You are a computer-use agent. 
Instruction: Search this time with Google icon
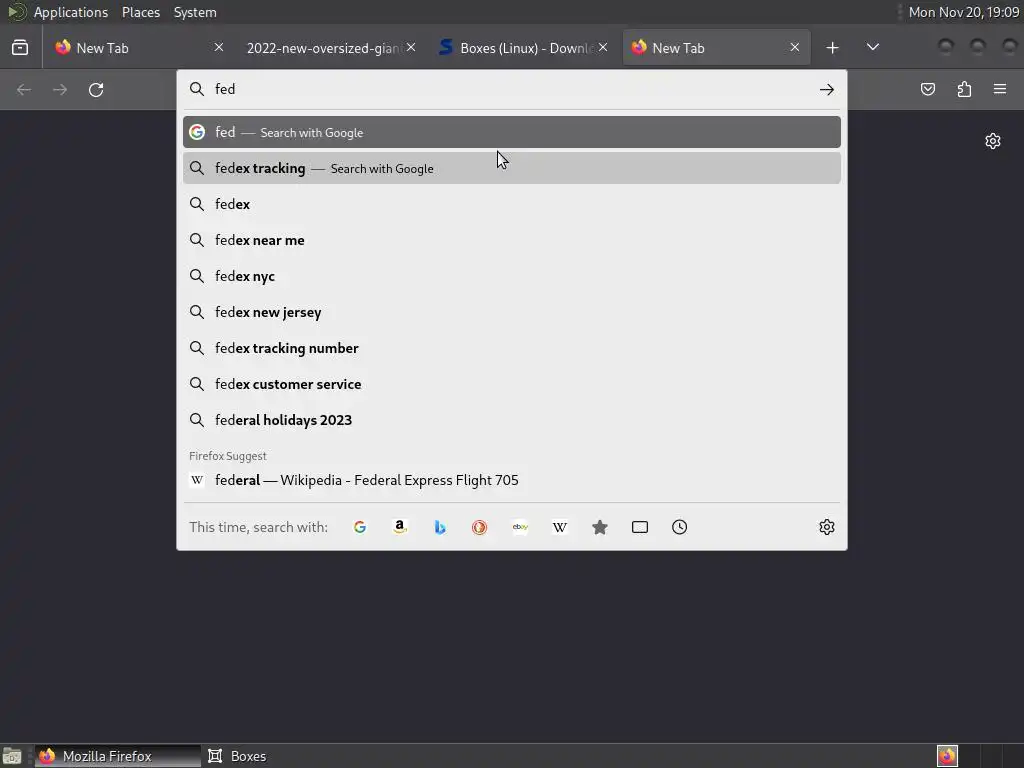click(x=360, y=527)
